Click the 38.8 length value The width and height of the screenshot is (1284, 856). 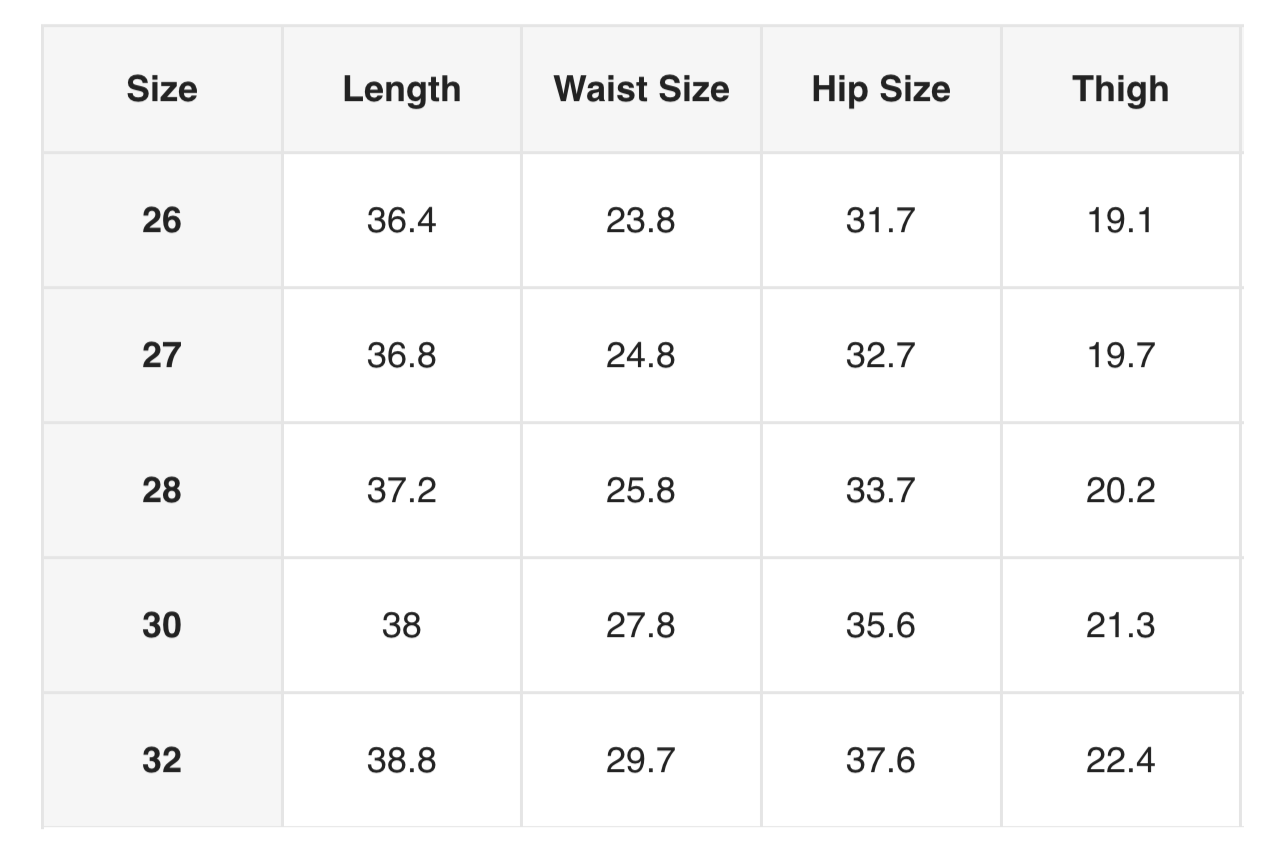[401, 760]
